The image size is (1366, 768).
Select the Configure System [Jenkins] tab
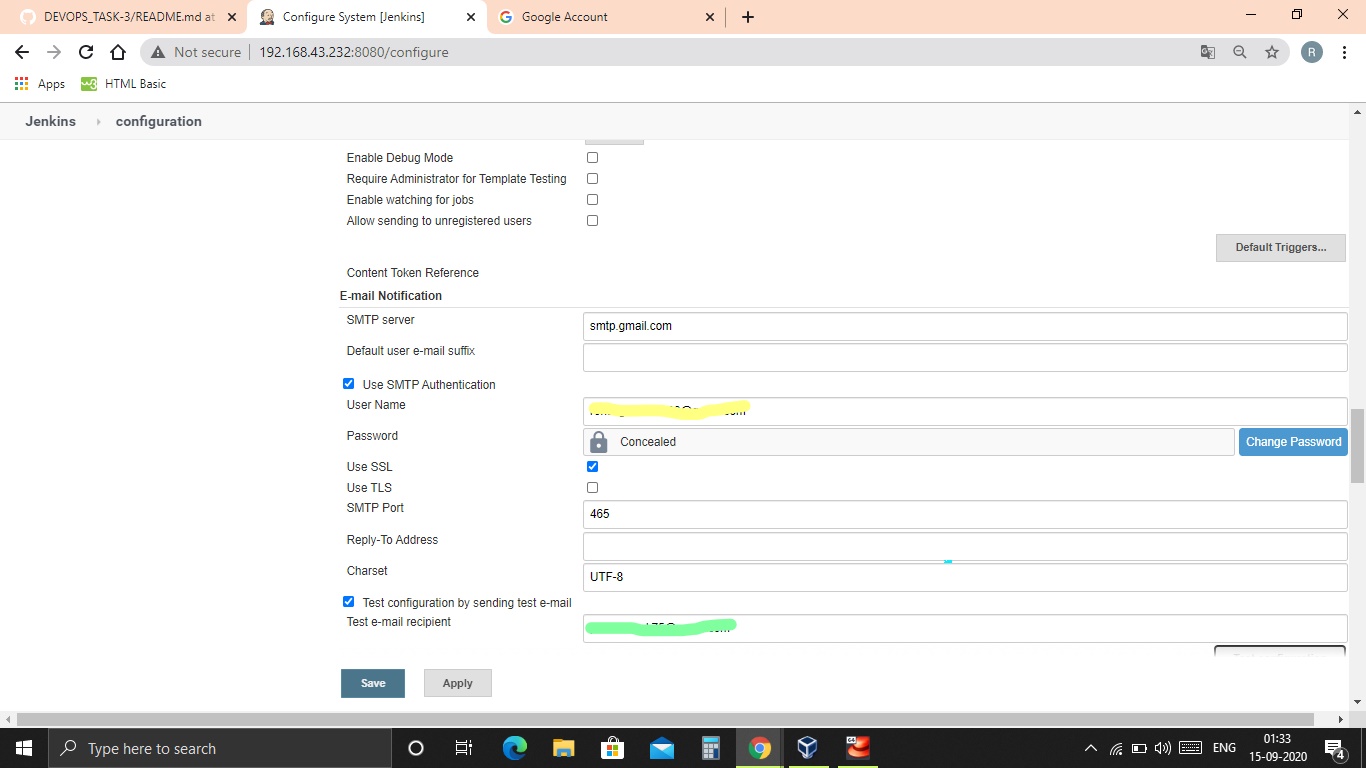pos(367,17)
